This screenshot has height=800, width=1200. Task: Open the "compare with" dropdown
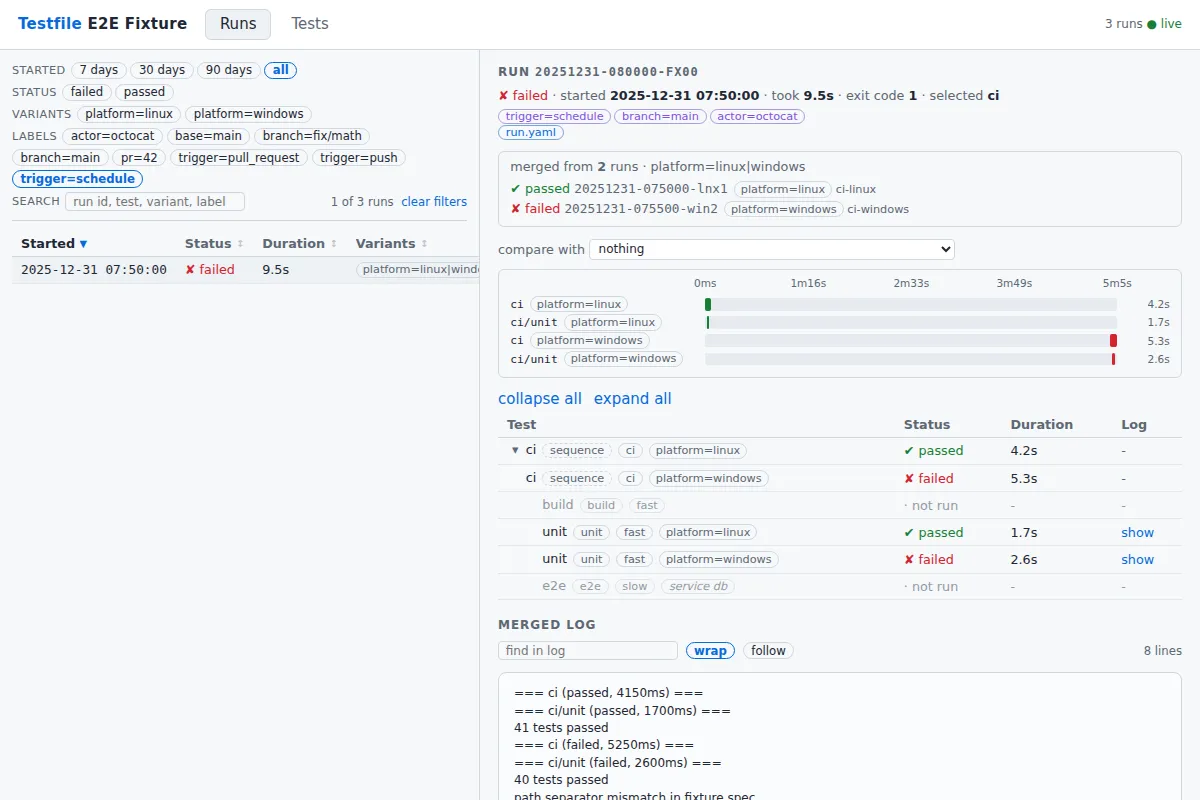[772, 249]
